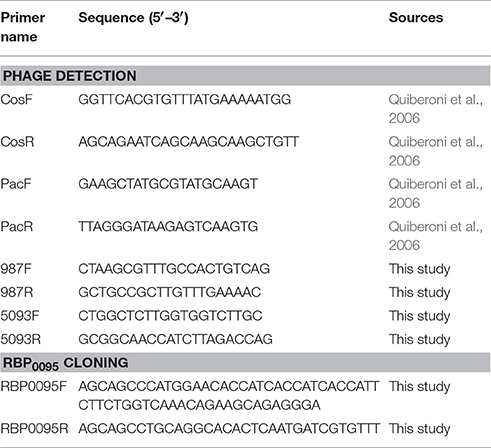Viewport: 491px width, 448px height.
Task: Open Quiberoni et al., 2006 citation for PacR
Action: (x=436, y=236)
